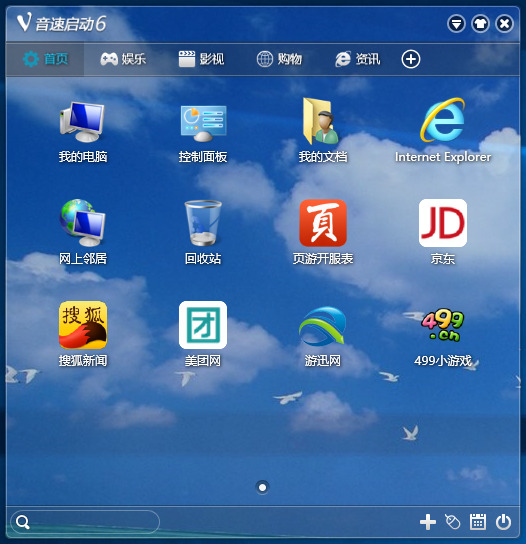Open the 游迅网 shortcut
Screen dimensions: 526x544
[x=323, y=325]
